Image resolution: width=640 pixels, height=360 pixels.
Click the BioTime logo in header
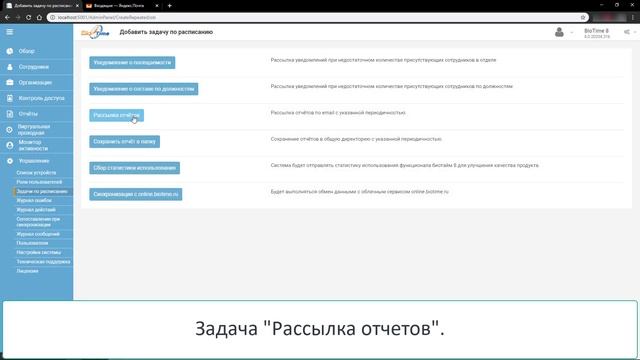click(95, 32)
